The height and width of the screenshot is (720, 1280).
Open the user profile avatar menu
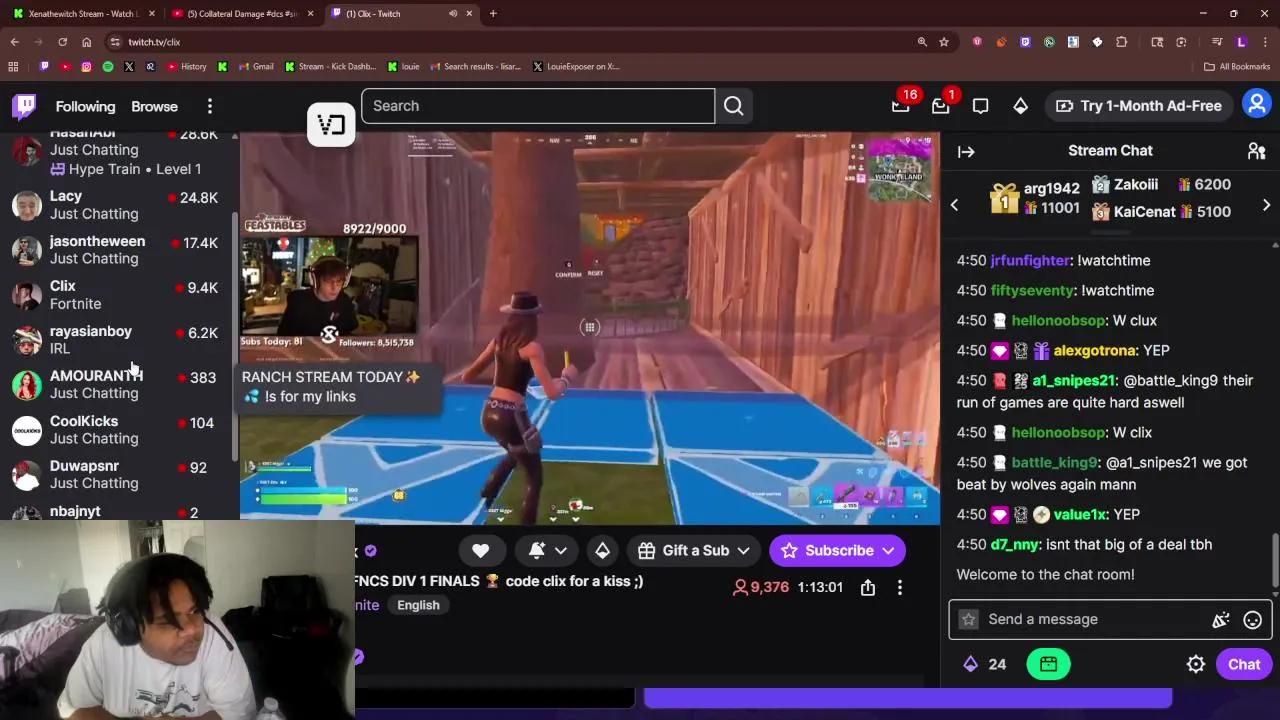(1256, 105)
